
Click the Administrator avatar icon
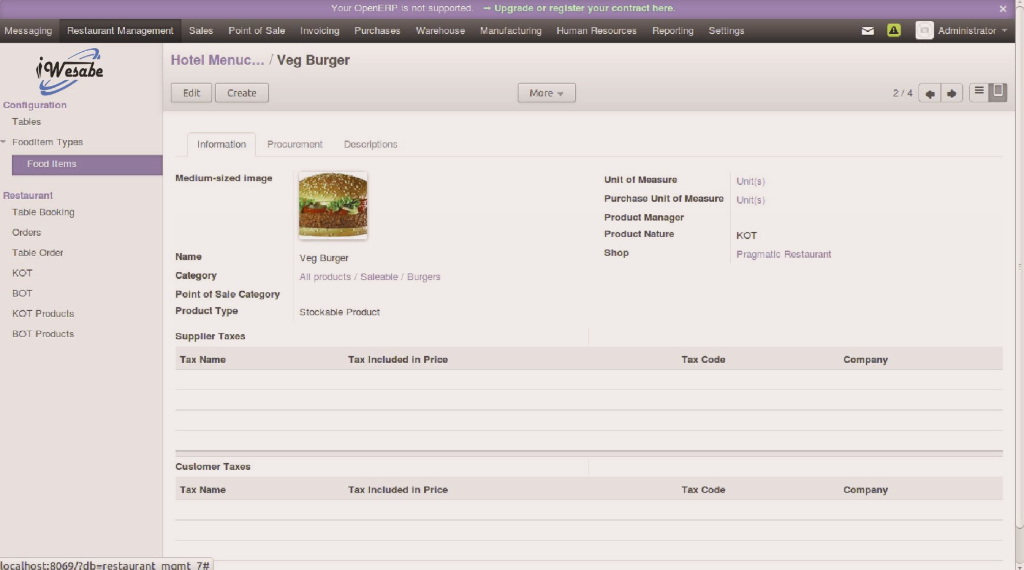[x=924, y=31]
